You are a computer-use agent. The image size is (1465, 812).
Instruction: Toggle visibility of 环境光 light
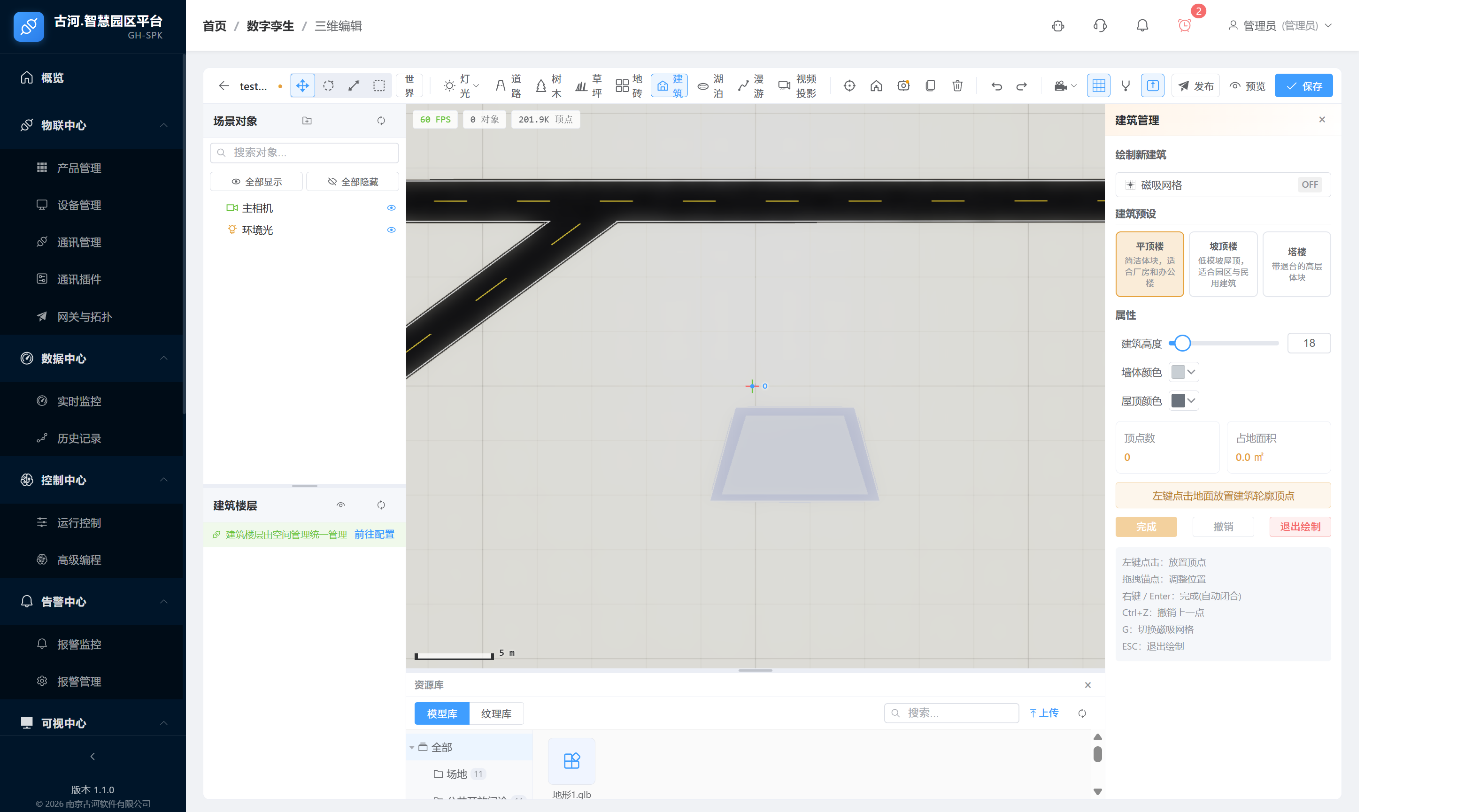[391, 230]
